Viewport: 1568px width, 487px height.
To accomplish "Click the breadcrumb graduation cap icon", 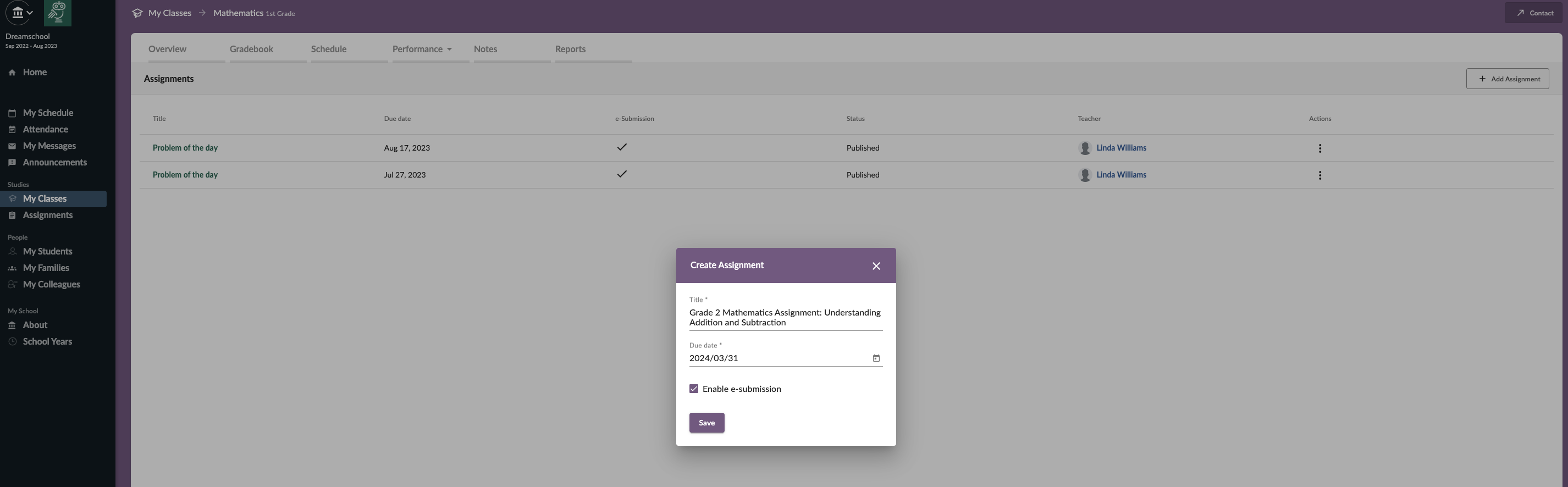I will pos(137,13).
